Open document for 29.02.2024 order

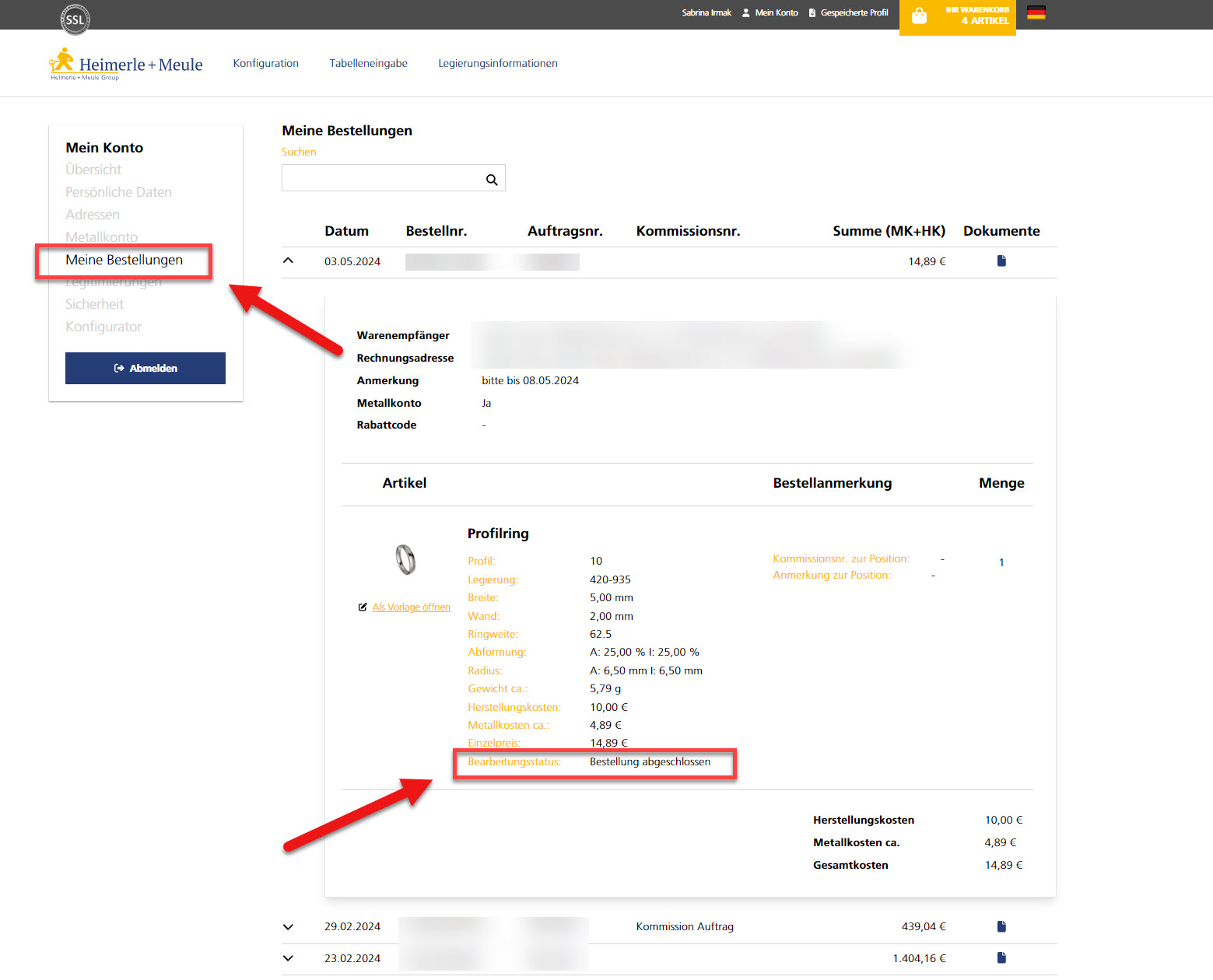click(1001, 926)
